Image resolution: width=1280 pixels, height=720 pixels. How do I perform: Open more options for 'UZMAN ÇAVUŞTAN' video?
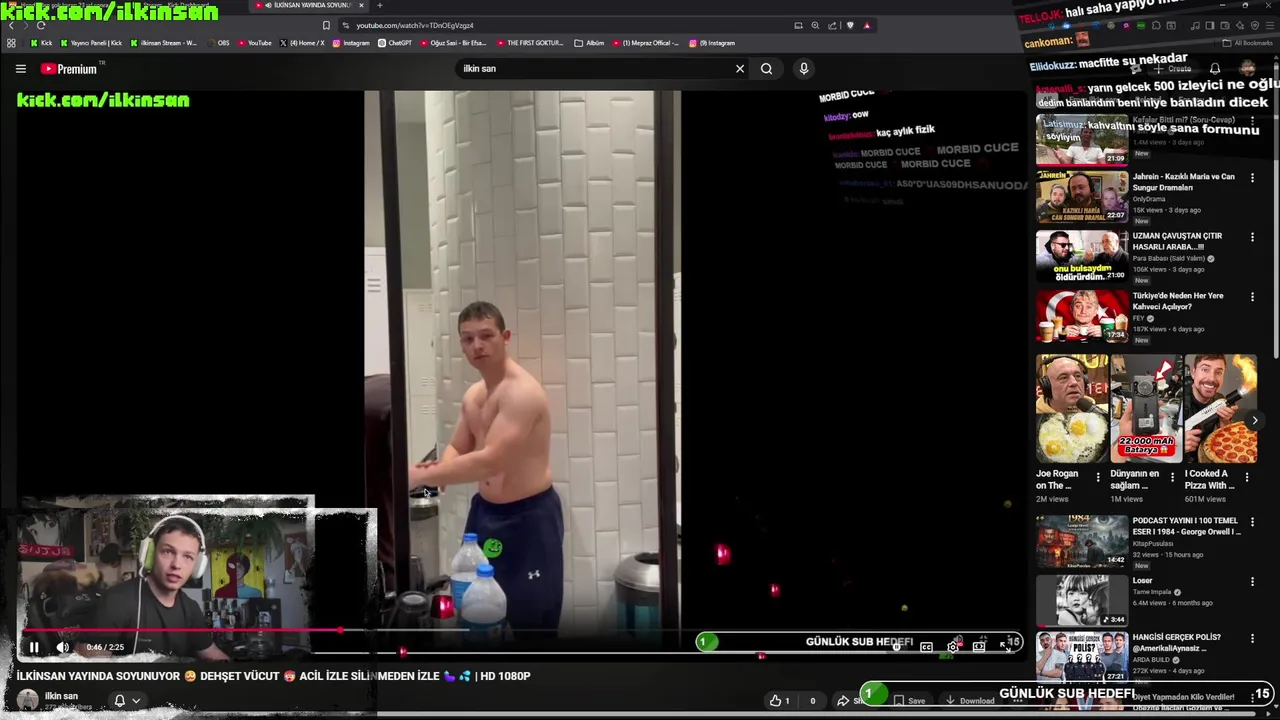click(x=1252, y=237)
